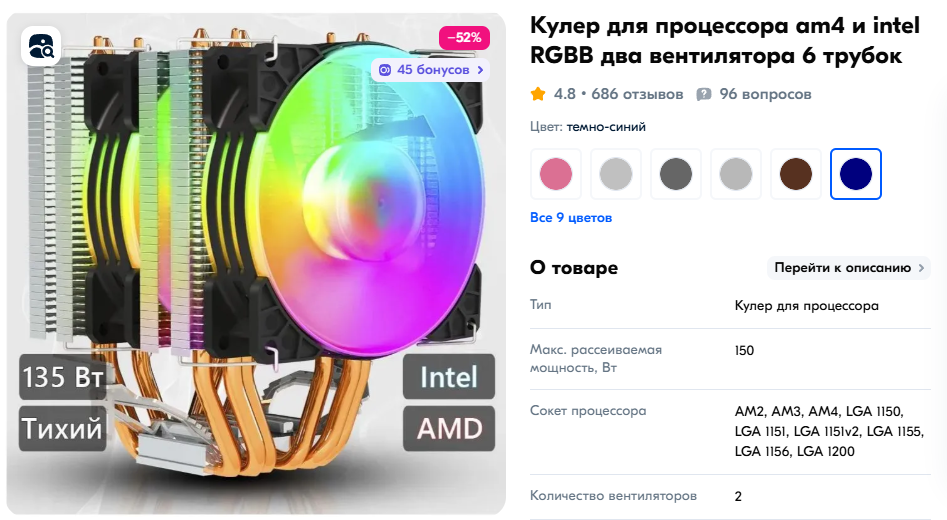Pick the brown color swatch
The height and width of the screenshot is (520, 947).
(796, 174)
